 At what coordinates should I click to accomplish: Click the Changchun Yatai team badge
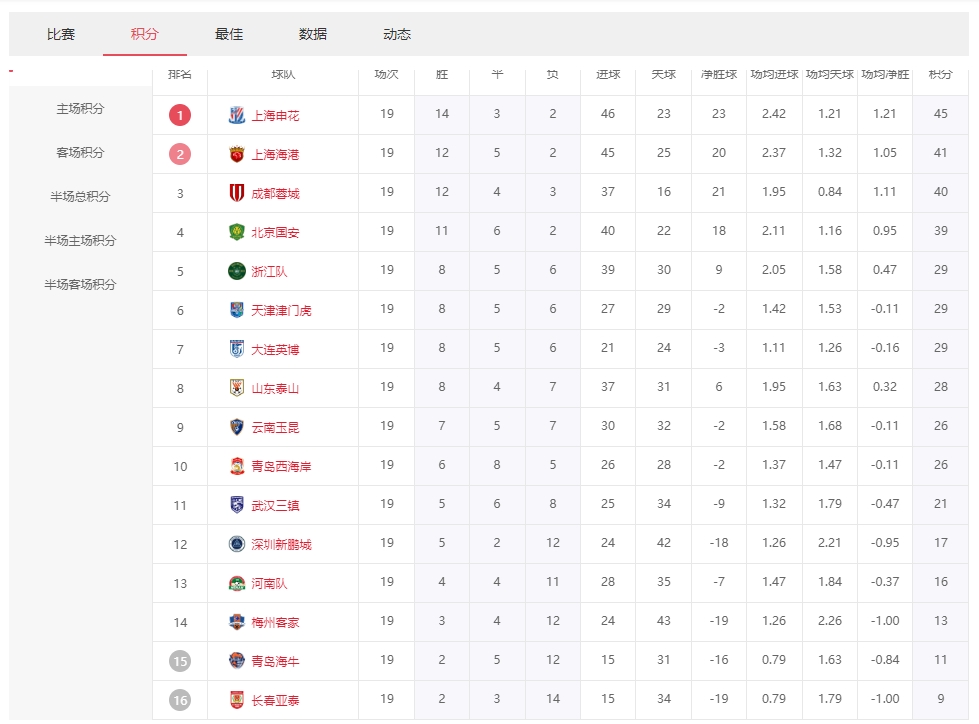click(x=237, y=700)
